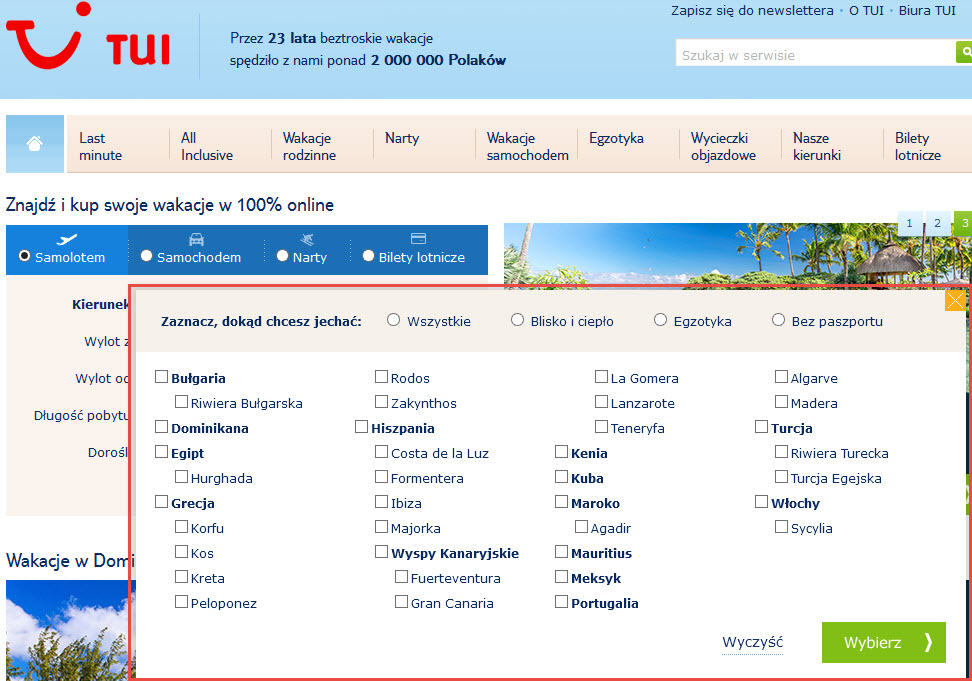The height and width of the screenshot is (681, 972).
Task: Switch banner to slide 1
Action: click(909, 223)
